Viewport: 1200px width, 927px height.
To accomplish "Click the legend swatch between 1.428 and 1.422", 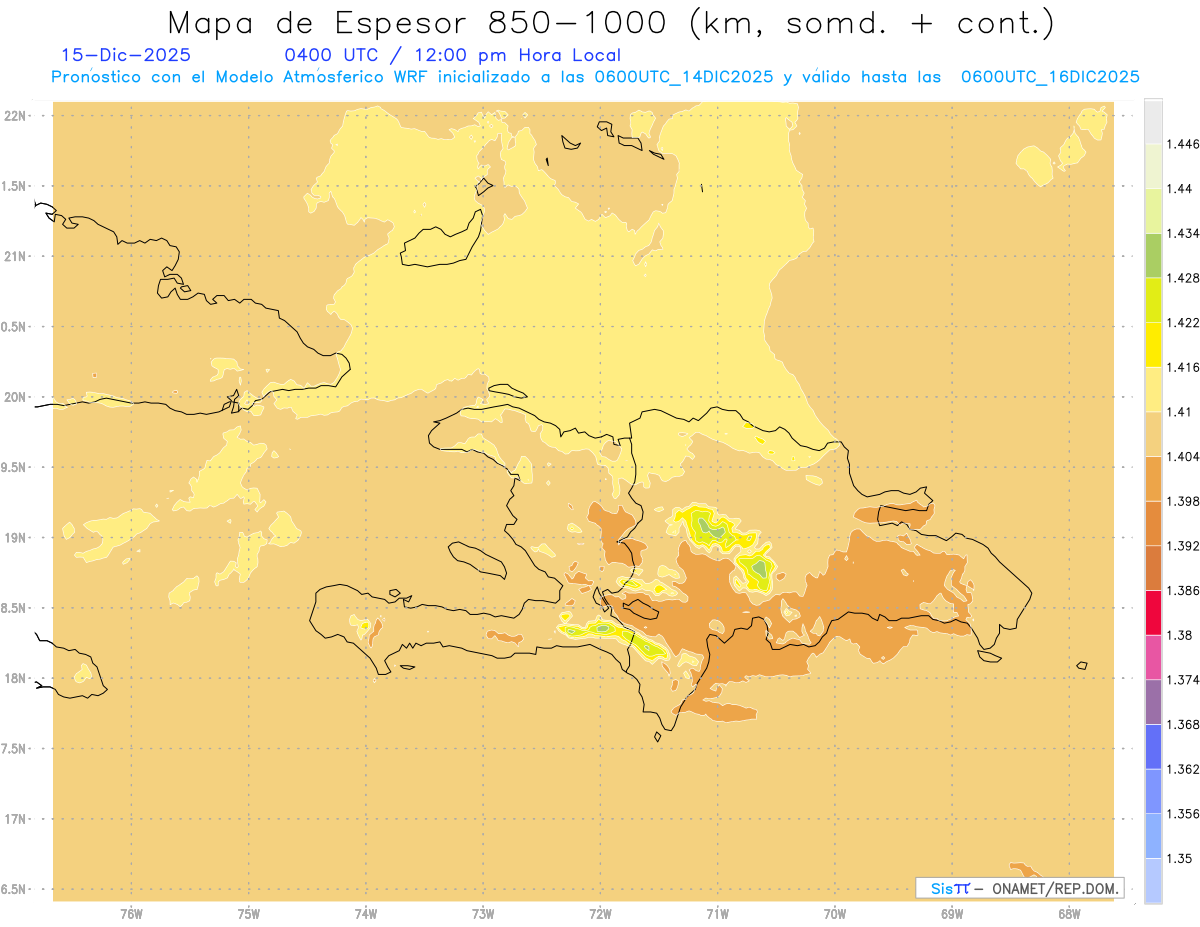I will point(1153,300).
